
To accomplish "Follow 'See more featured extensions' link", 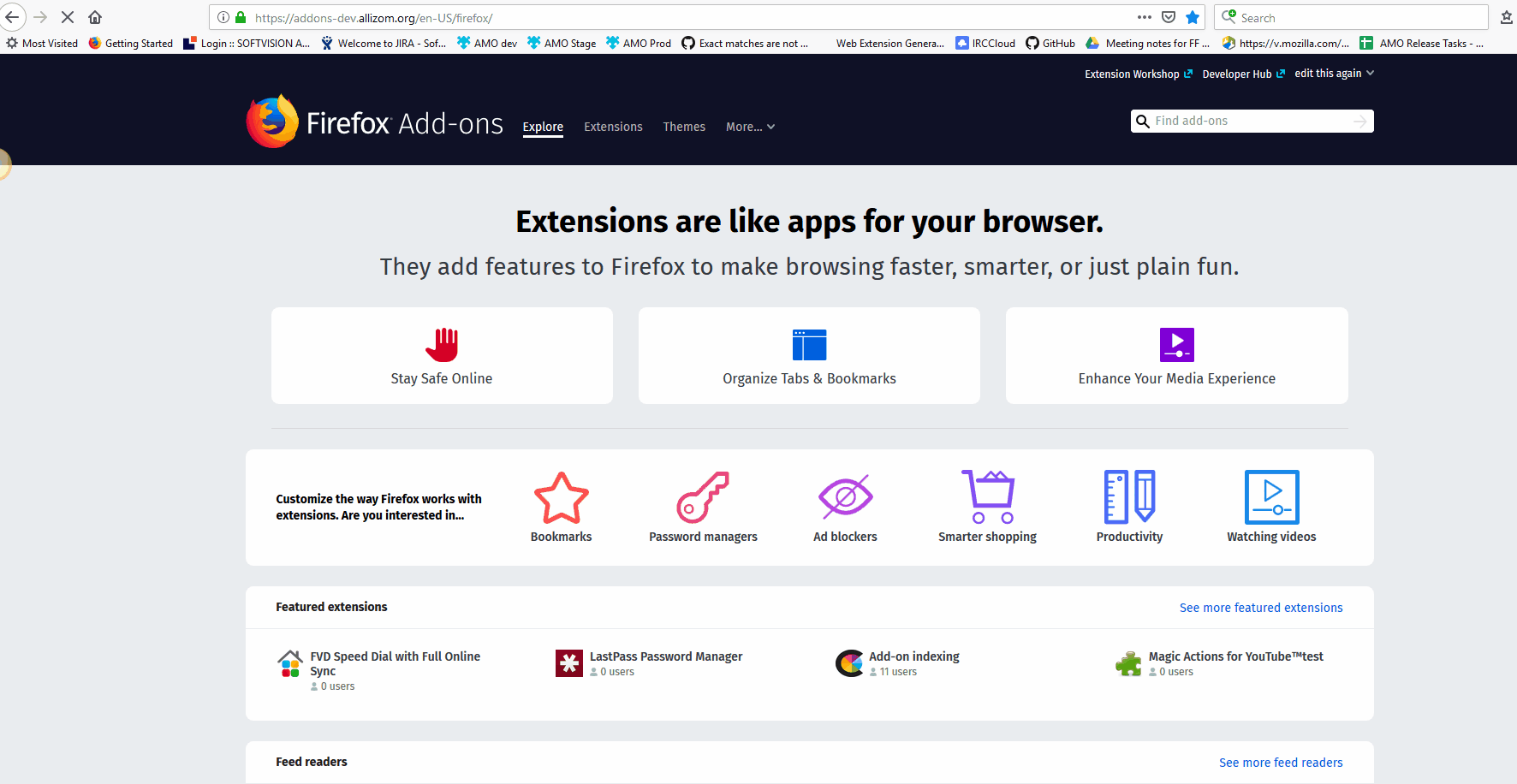I will (x=1261, y=608).
